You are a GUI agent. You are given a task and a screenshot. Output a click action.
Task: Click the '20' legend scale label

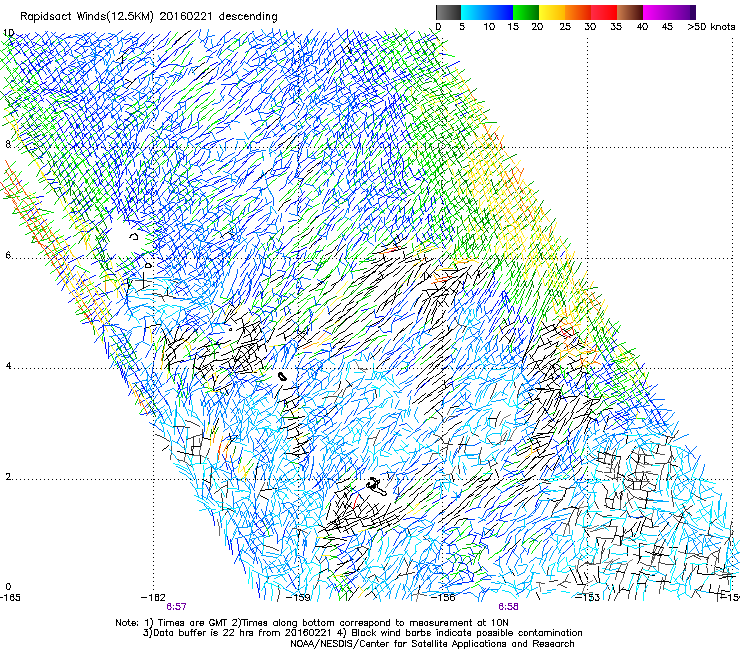click(537, 27)
